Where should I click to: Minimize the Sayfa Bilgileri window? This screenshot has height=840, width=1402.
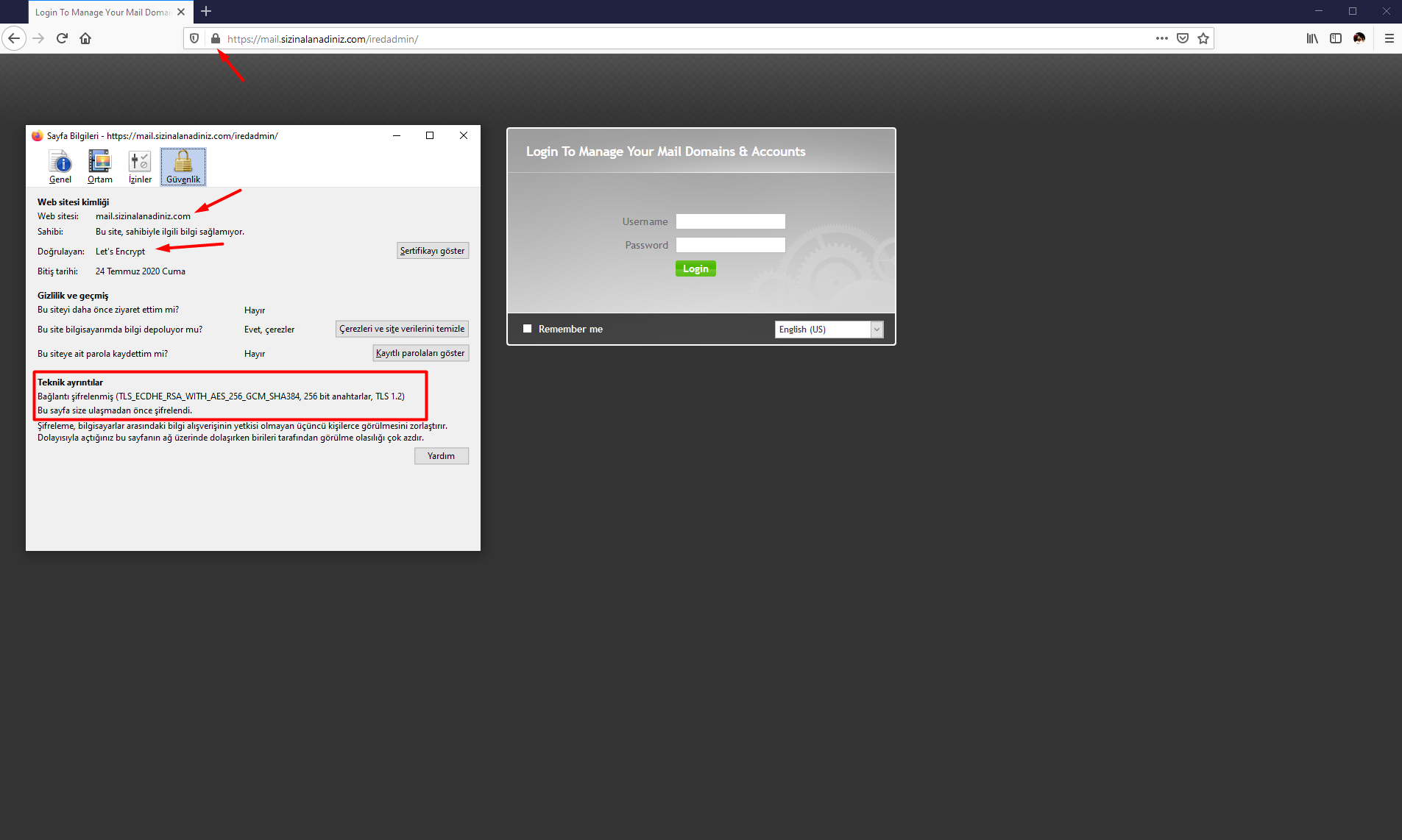pos(397,135)
